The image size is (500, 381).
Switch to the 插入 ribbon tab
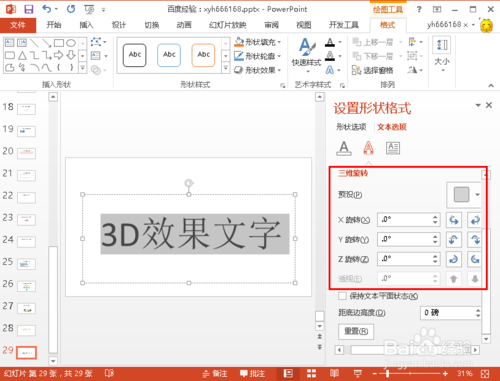click(86, 25)
